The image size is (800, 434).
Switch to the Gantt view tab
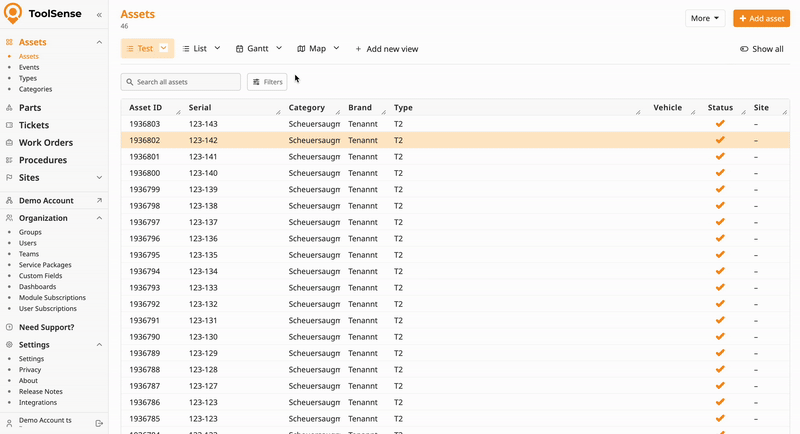(259, 48)
